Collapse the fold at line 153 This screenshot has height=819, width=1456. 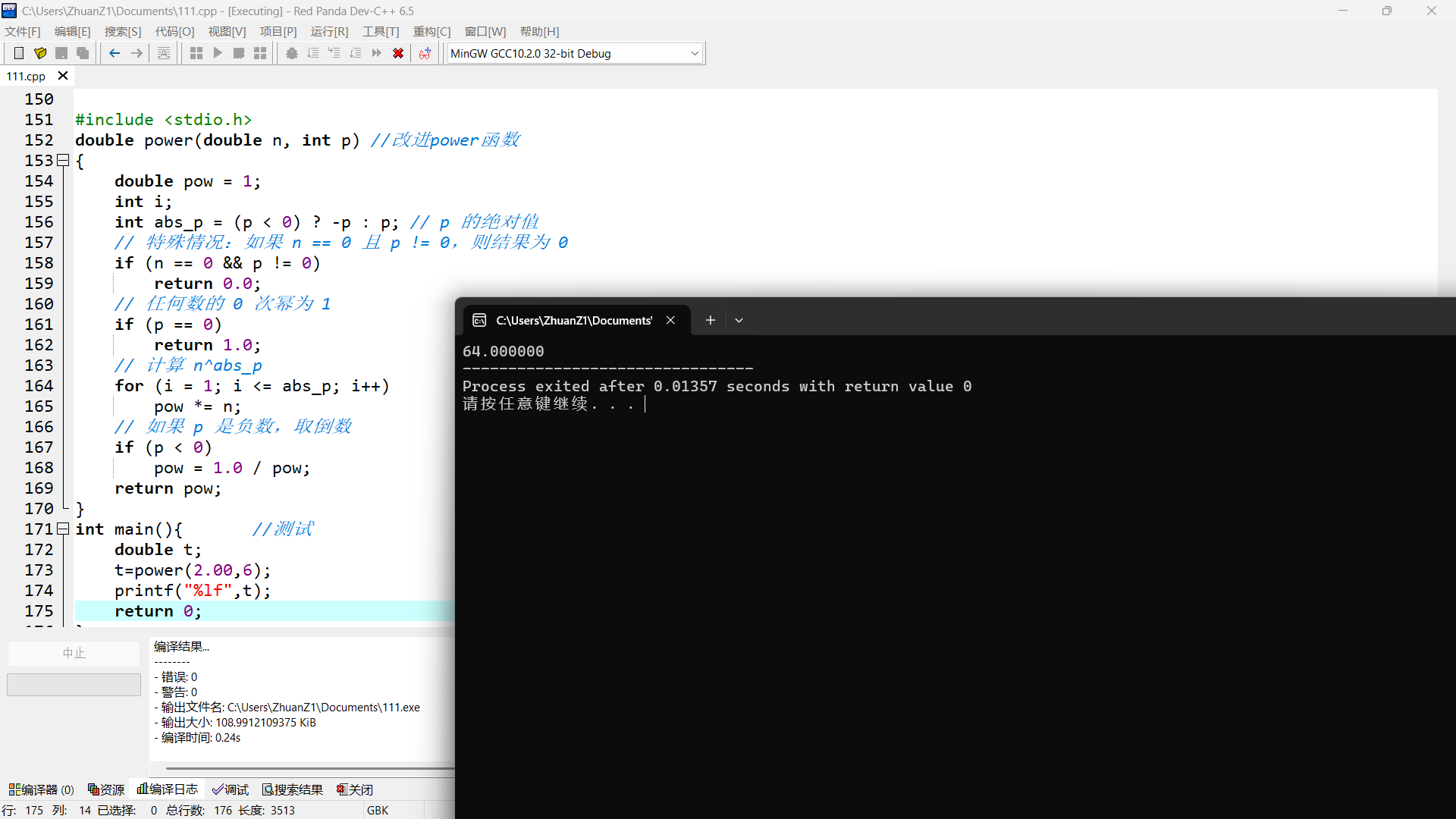point(64,160)
